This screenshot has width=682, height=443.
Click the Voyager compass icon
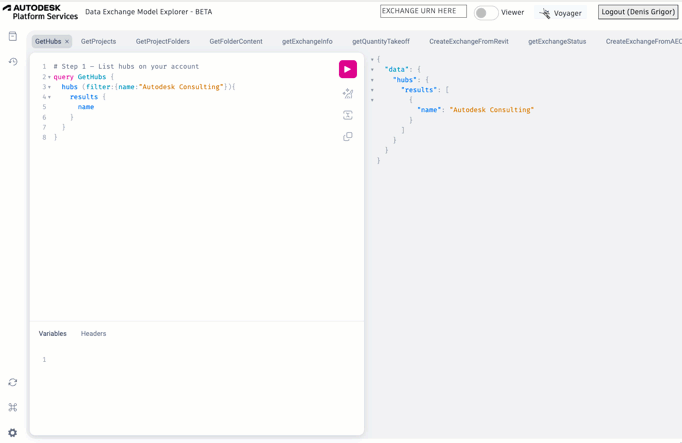(x=544, y=13)
